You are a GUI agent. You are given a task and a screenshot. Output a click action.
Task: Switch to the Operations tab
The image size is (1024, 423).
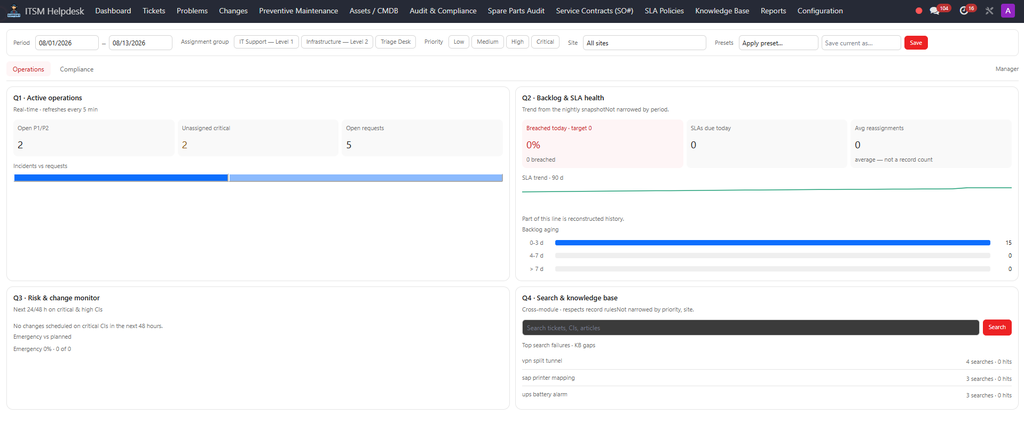click(28, 69)
